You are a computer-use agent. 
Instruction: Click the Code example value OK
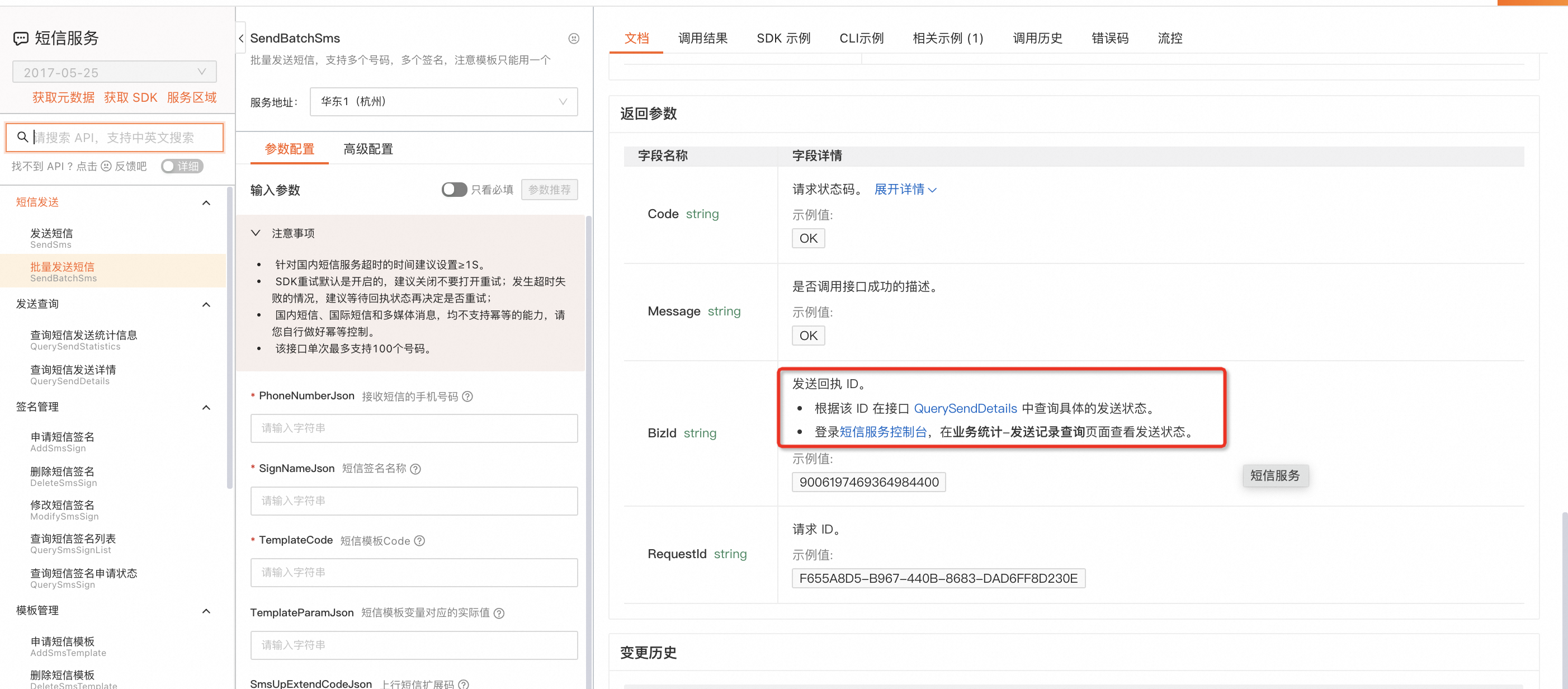[x=809, y=238]
